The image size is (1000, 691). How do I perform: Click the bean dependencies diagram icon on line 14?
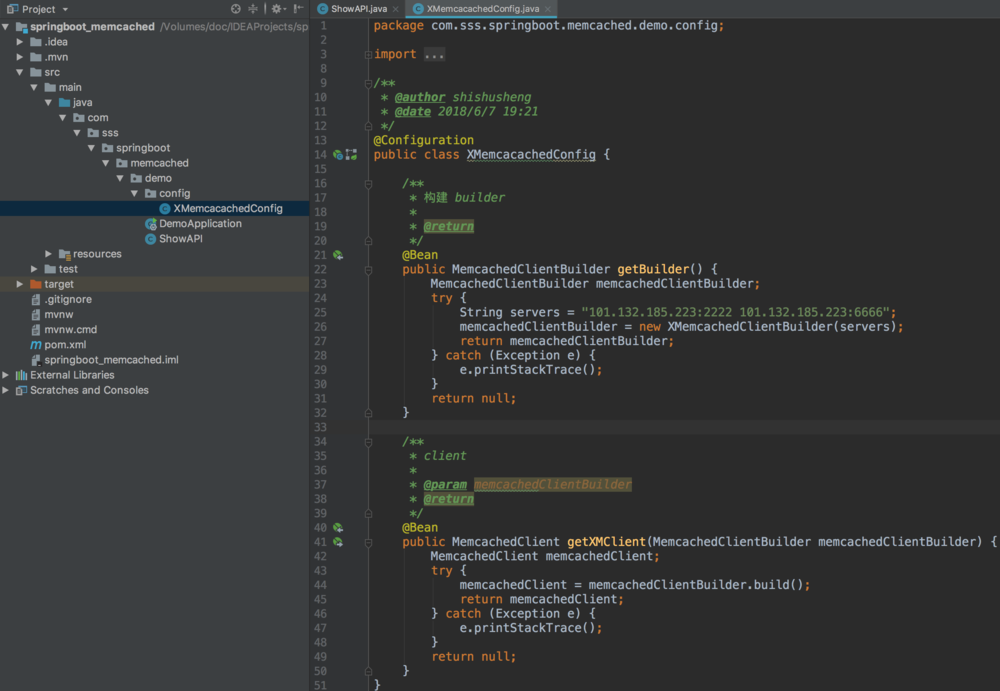click(351, 155)
